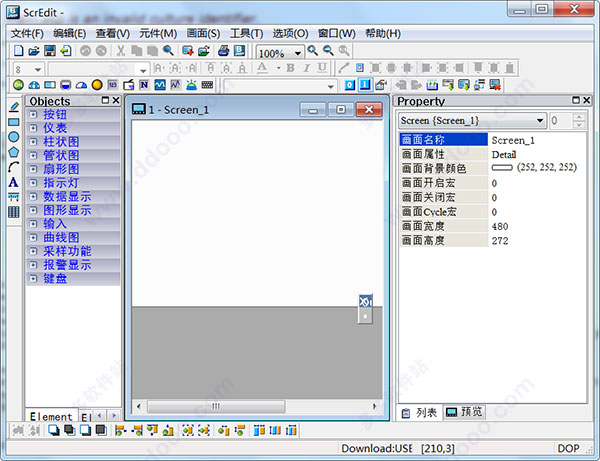Open the Screen {Screen_1} property dropdown
This screenshot has width=600, height=461.
540,121
